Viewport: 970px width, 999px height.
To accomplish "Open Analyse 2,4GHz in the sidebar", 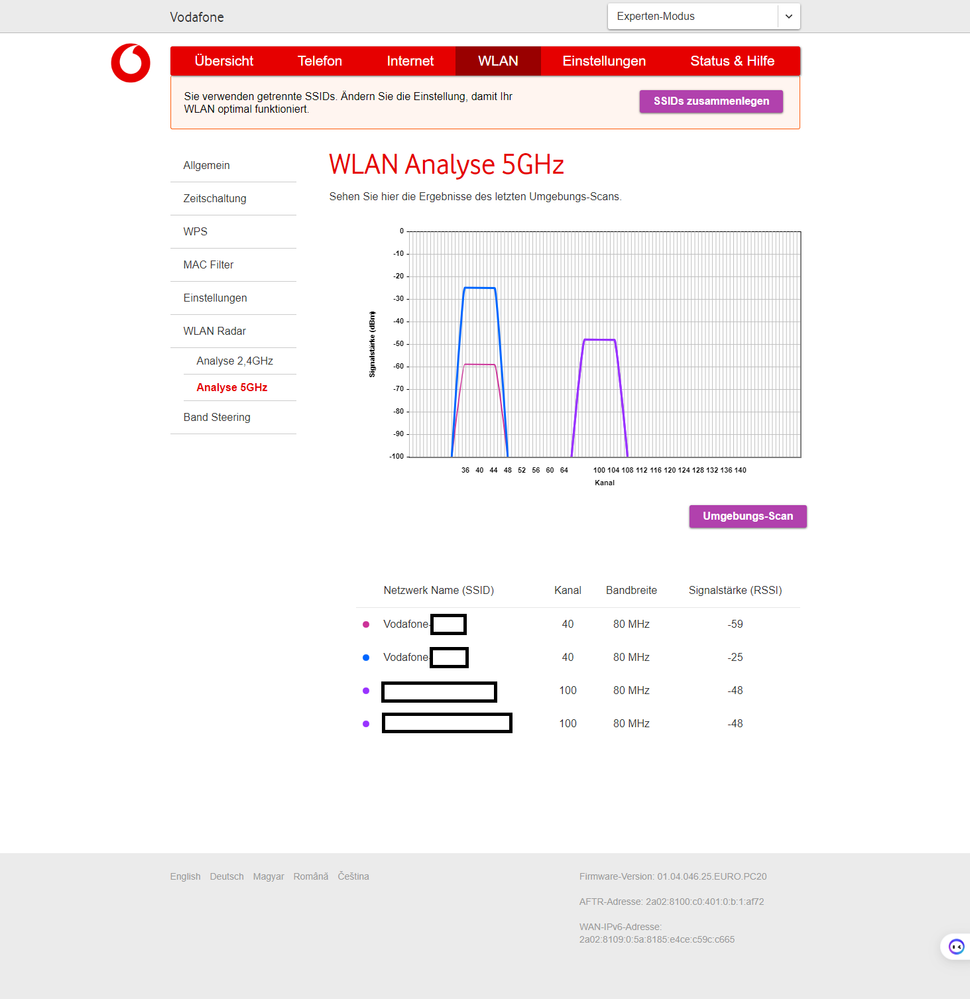I will click(232, 360).
